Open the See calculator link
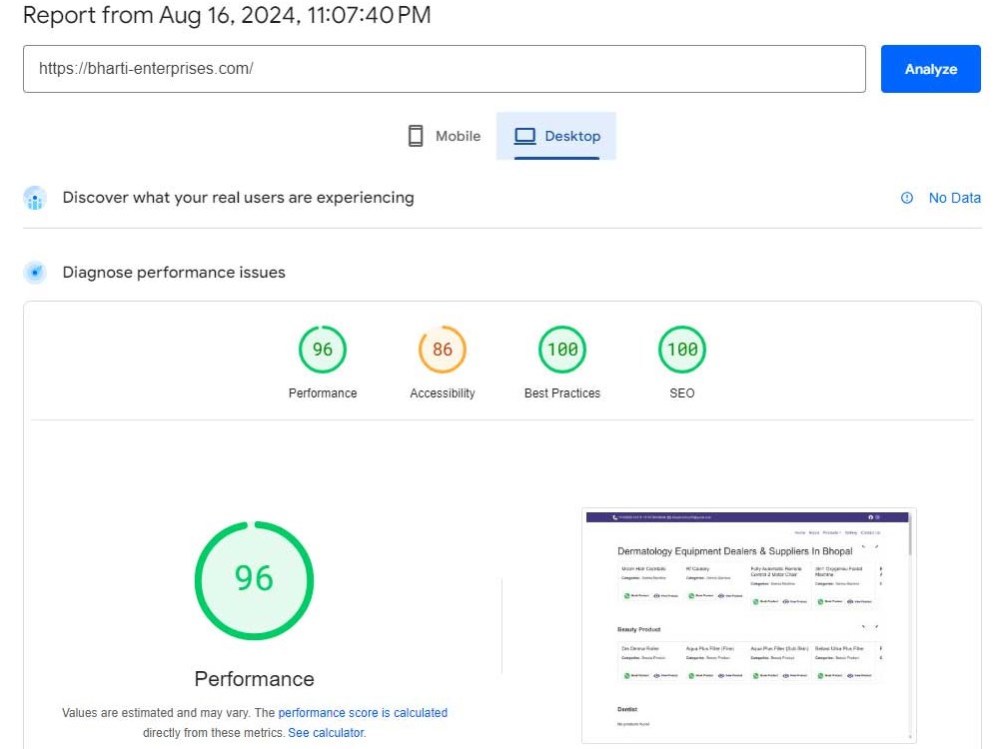The height and width of the screenshot is (749, 1000). click(x=327, y=732)
